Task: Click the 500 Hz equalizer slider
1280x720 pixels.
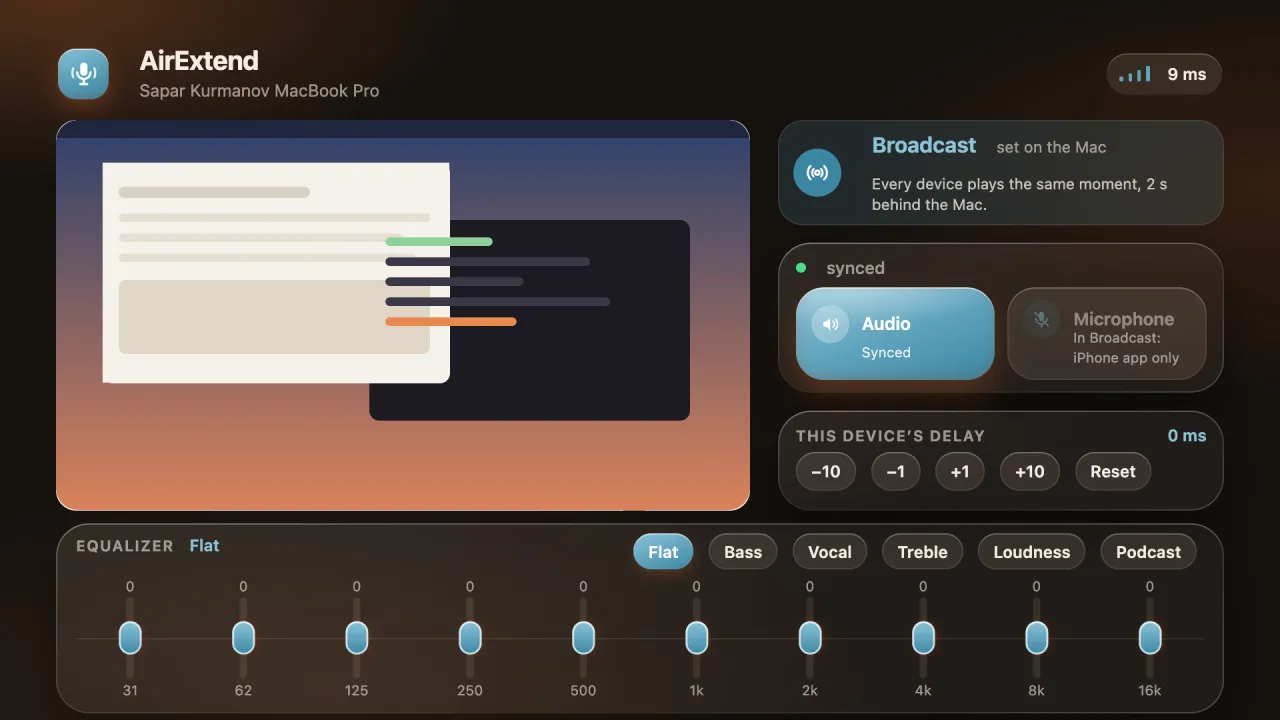Action: [583, 638]
